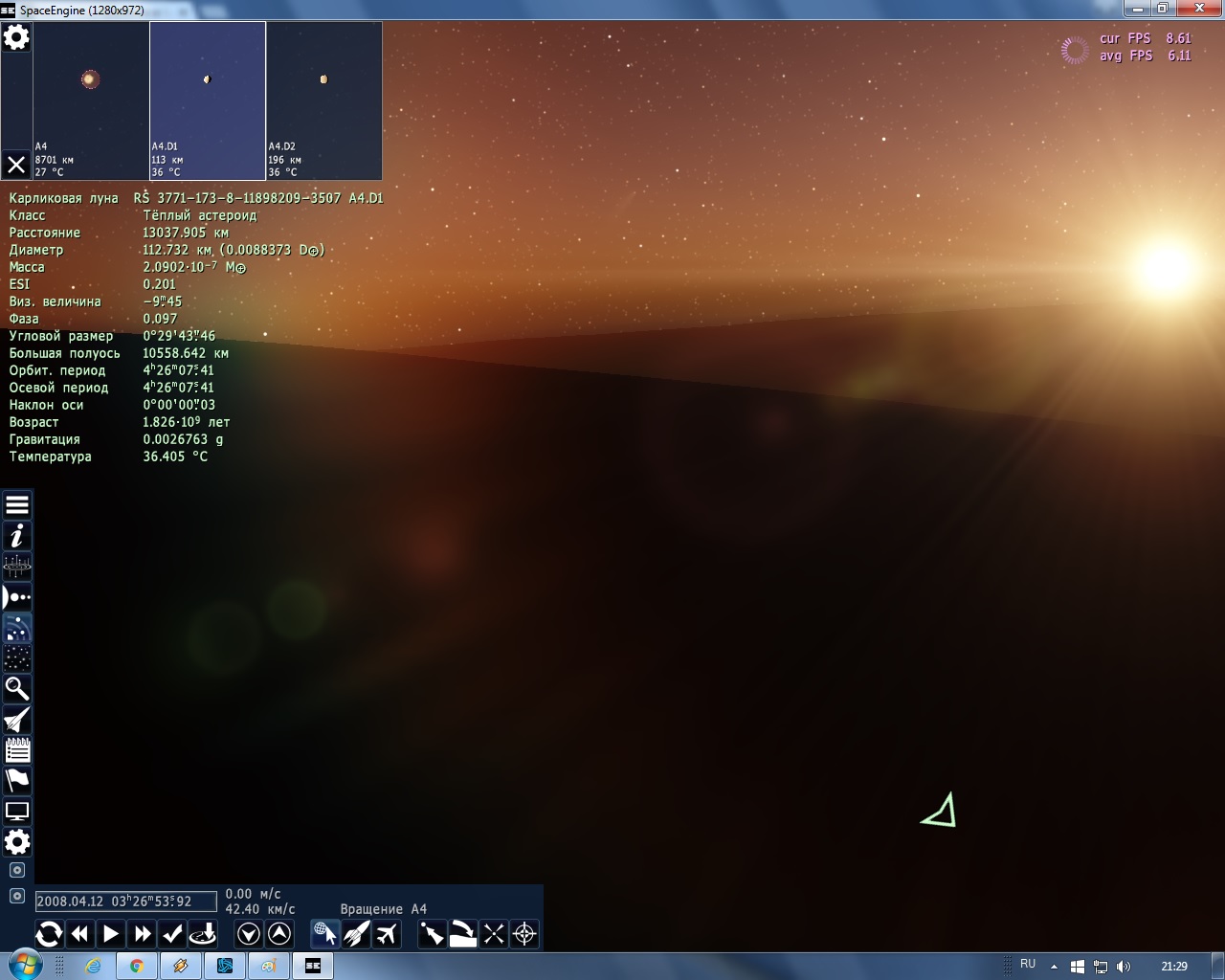
Task: Open the object info panel icon
Action: coord(17,536)
